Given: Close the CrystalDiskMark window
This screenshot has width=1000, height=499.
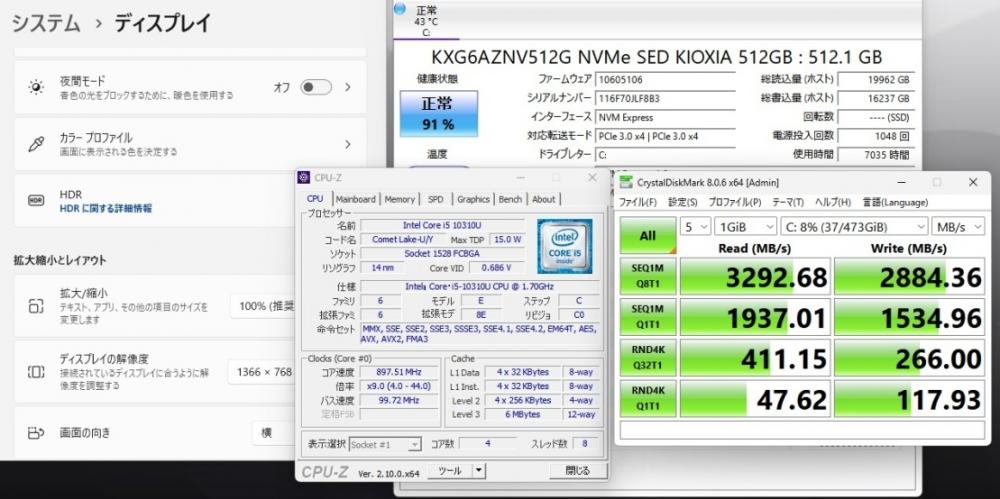Looking at the screenshot, I should [973, 182].
